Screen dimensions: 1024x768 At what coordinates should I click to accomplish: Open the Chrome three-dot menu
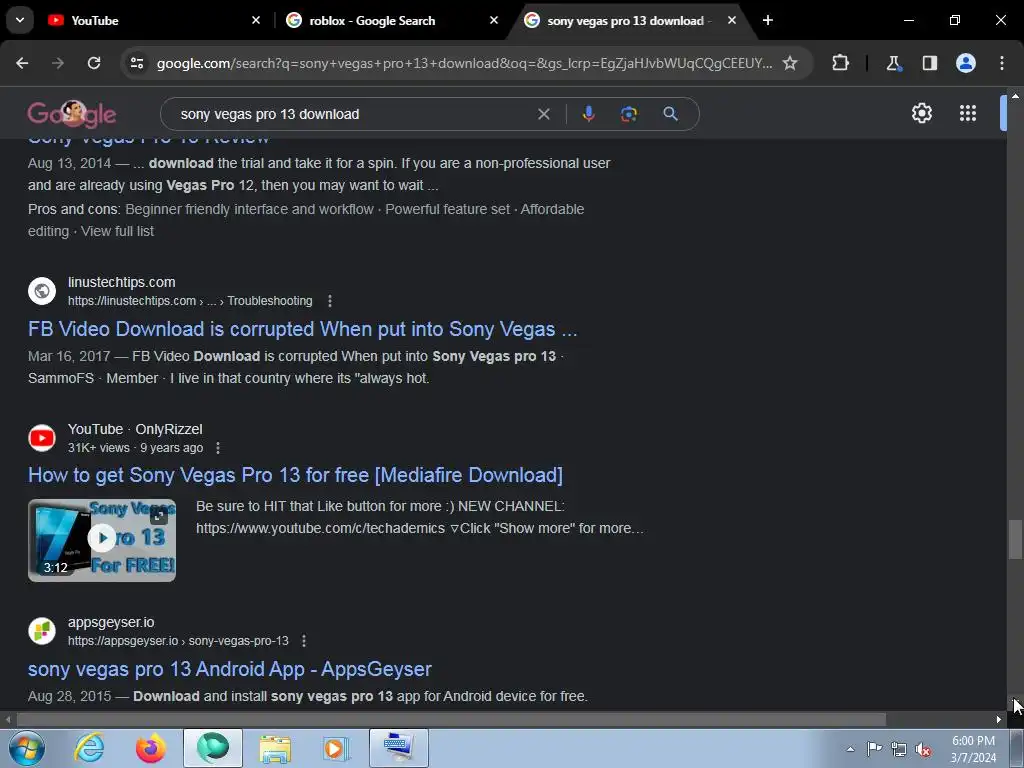[x=1002, y=63]
